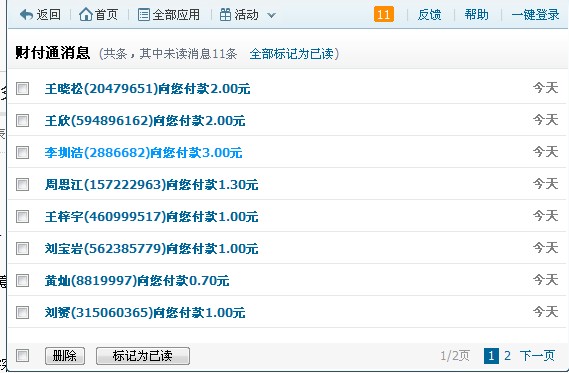This screenshot has height=373, width=569.
Task: Click the 删除 delete button
Action: (x=65, y=356)
